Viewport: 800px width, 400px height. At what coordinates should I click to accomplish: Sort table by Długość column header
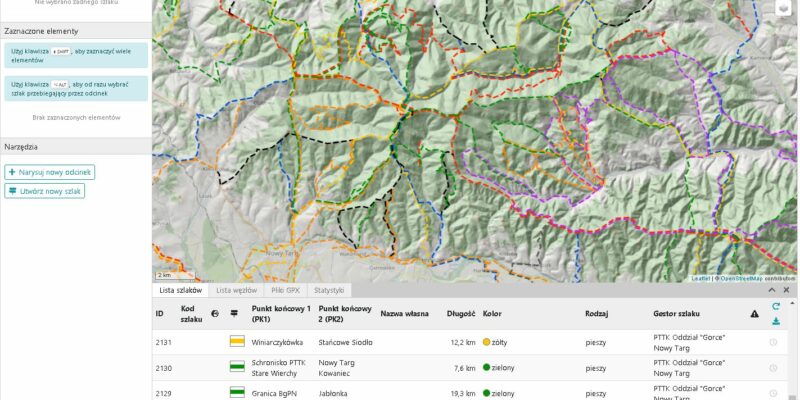point(461,314)
